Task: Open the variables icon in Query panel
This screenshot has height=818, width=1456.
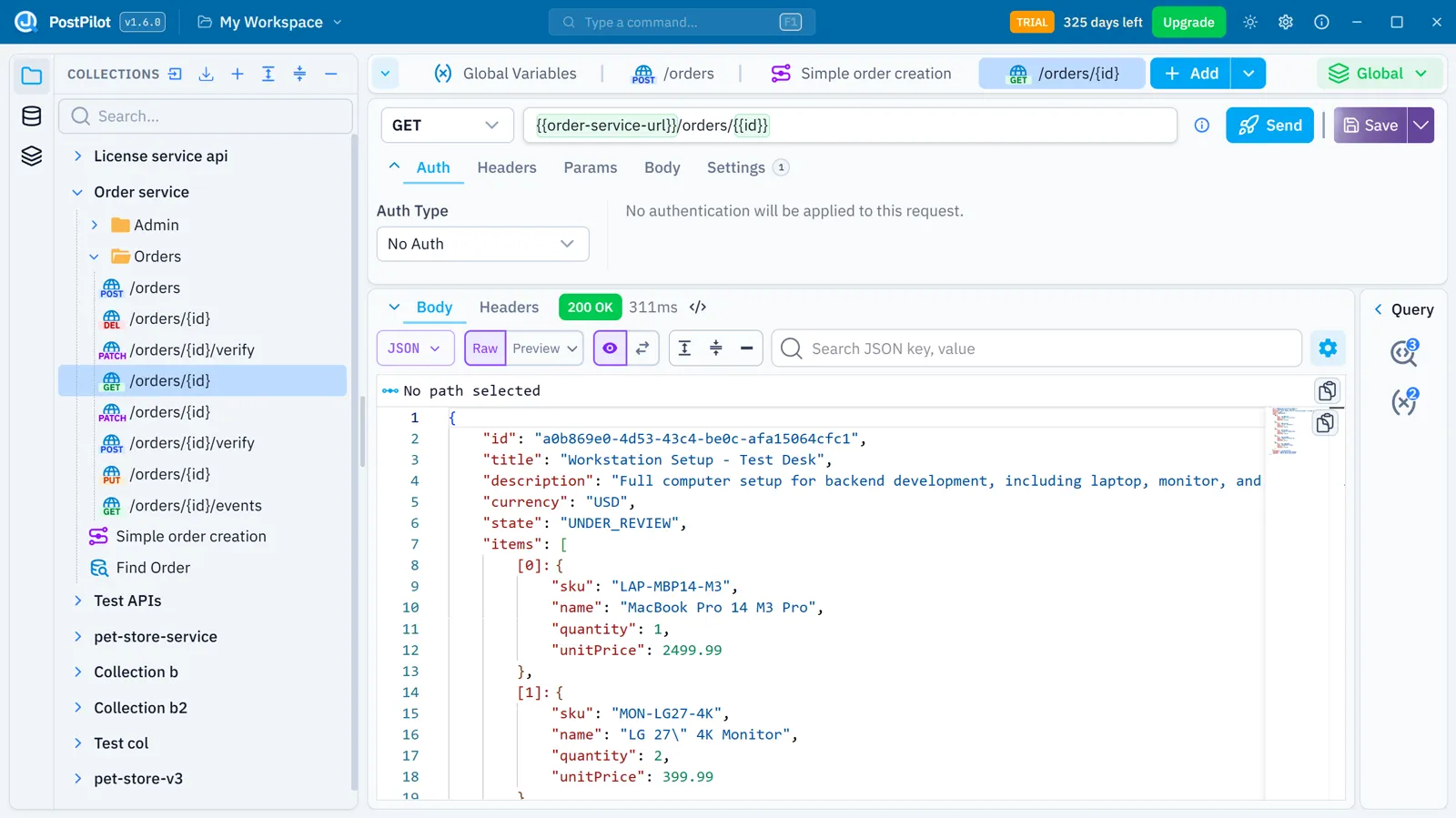Action: pos(1405,401)
